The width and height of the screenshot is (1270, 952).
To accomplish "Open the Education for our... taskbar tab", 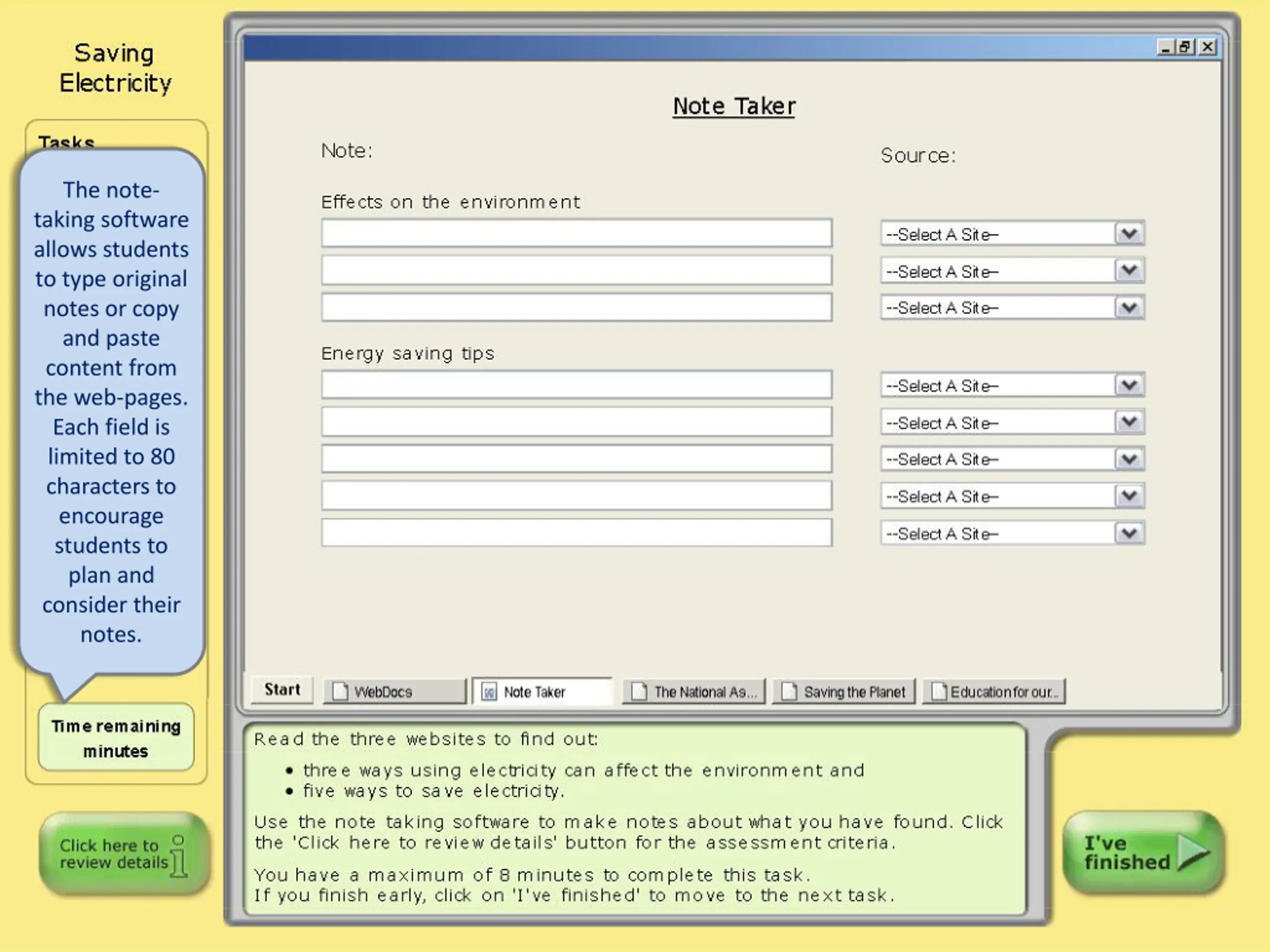I will (994, 692).
